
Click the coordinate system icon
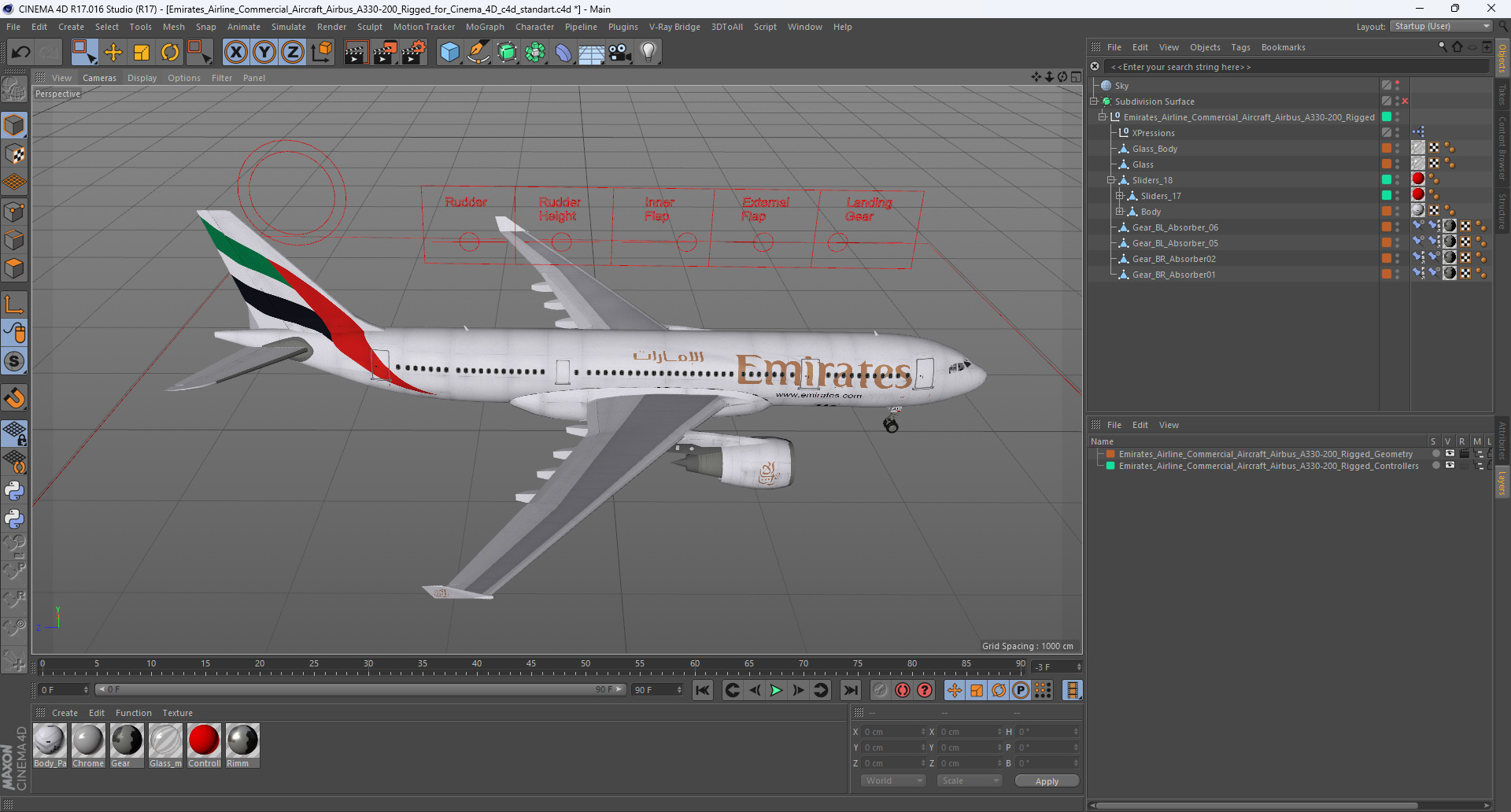[x=321, y=53]
